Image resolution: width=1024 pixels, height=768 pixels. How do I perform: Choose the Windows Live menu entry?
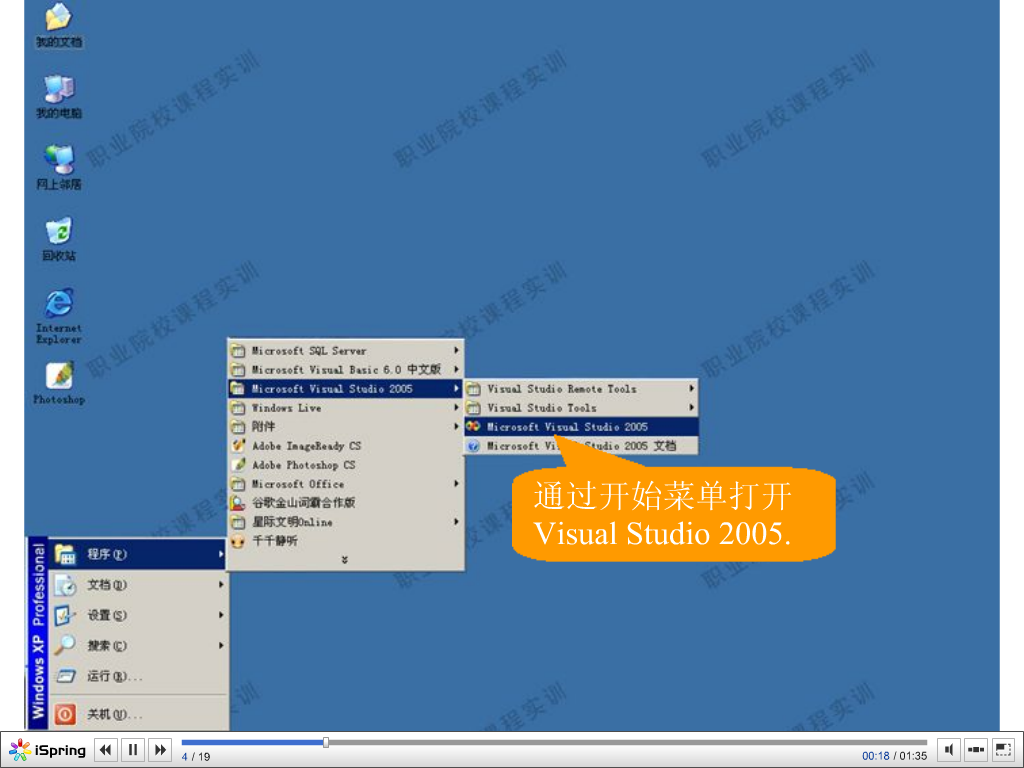(346, 408)
